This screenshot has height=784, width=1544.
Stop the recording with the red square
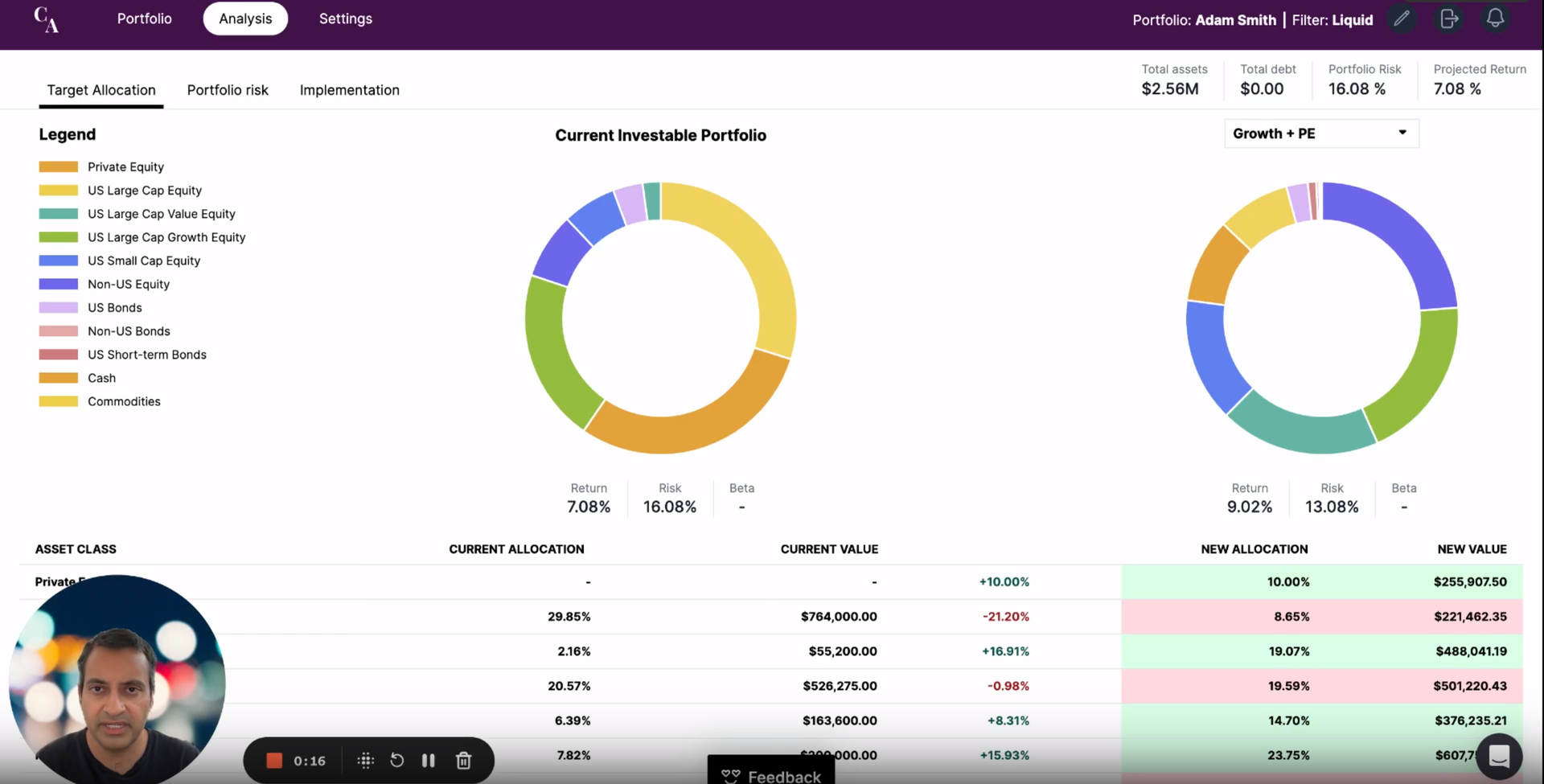(274, 761)
